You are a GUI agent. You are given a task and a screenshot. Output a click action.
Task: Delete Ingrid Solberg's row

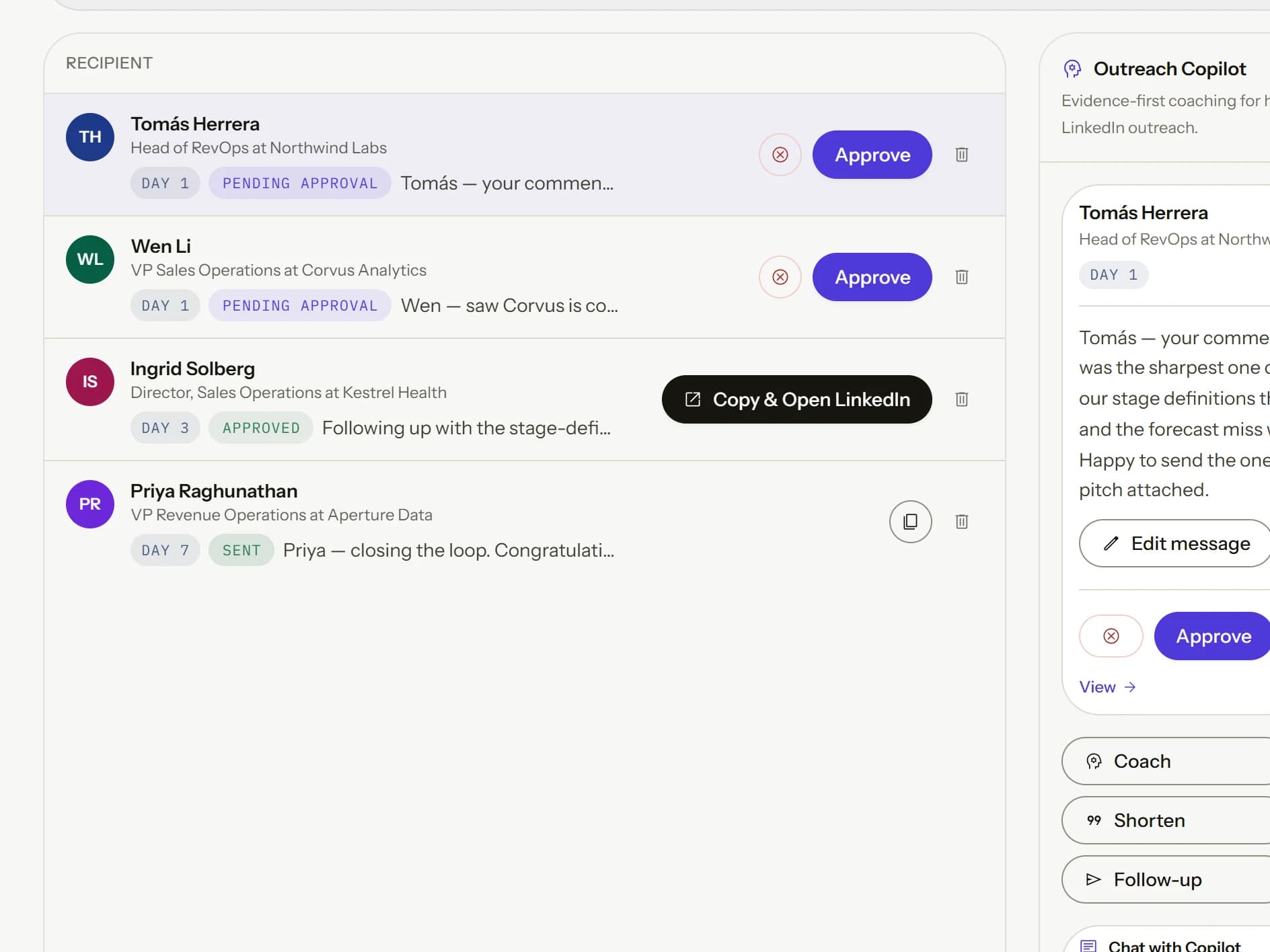point(962,399)
